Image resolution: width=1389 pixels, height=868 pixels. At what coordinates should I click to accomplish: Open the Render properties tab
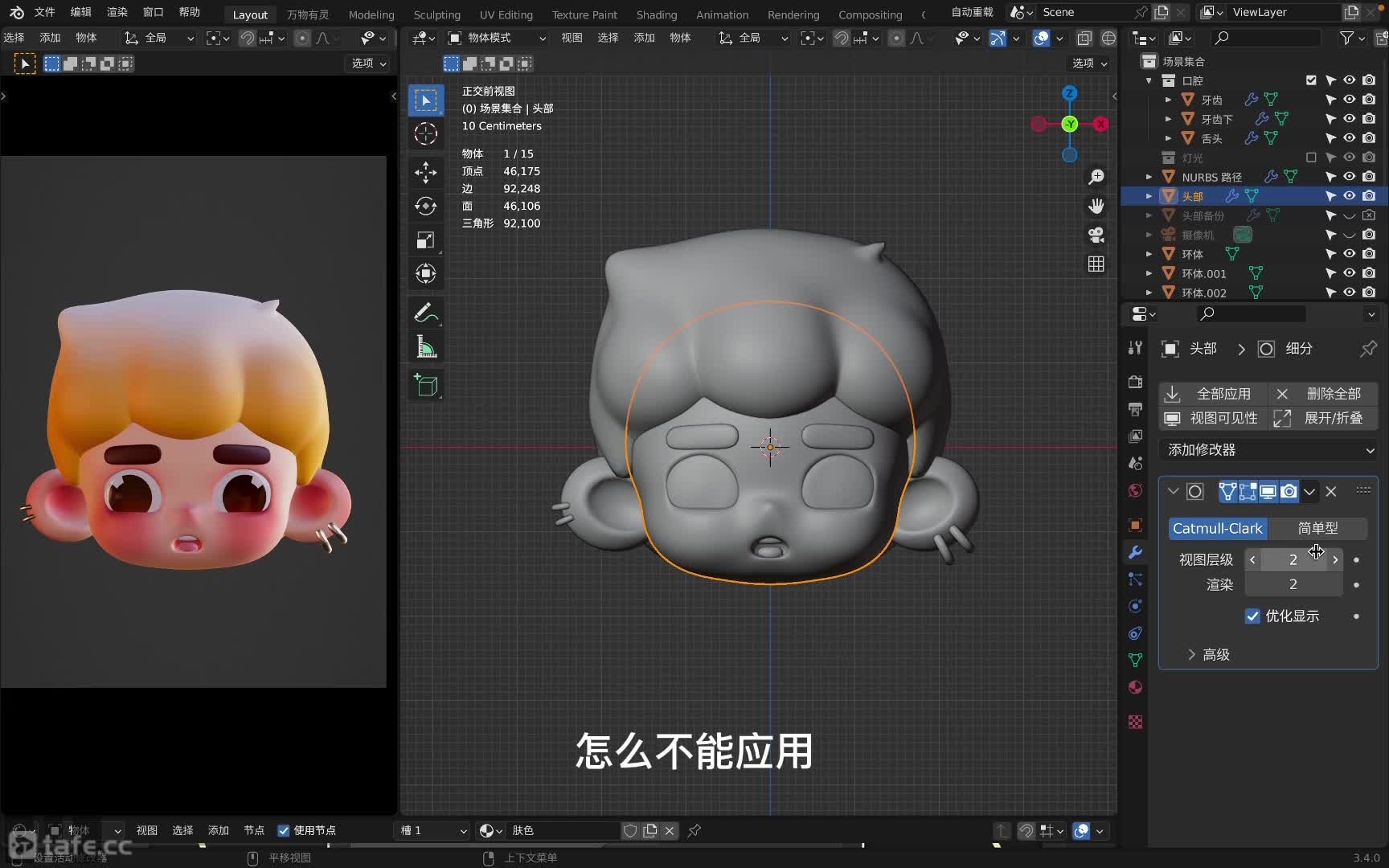click(1135, 382)
